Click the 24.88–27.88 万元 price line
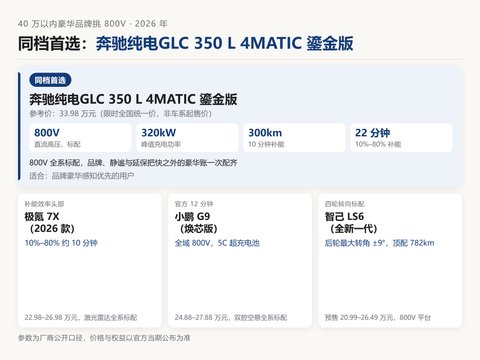 pyautogui.click(x=231, y=317)
